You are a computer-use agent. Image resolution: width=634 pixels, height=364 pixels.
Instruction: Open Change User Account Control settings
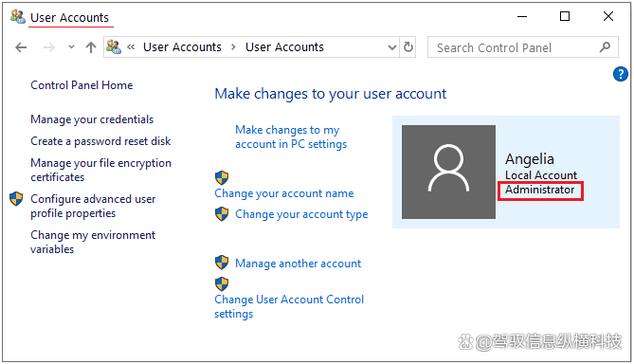[x=289, y=306]
